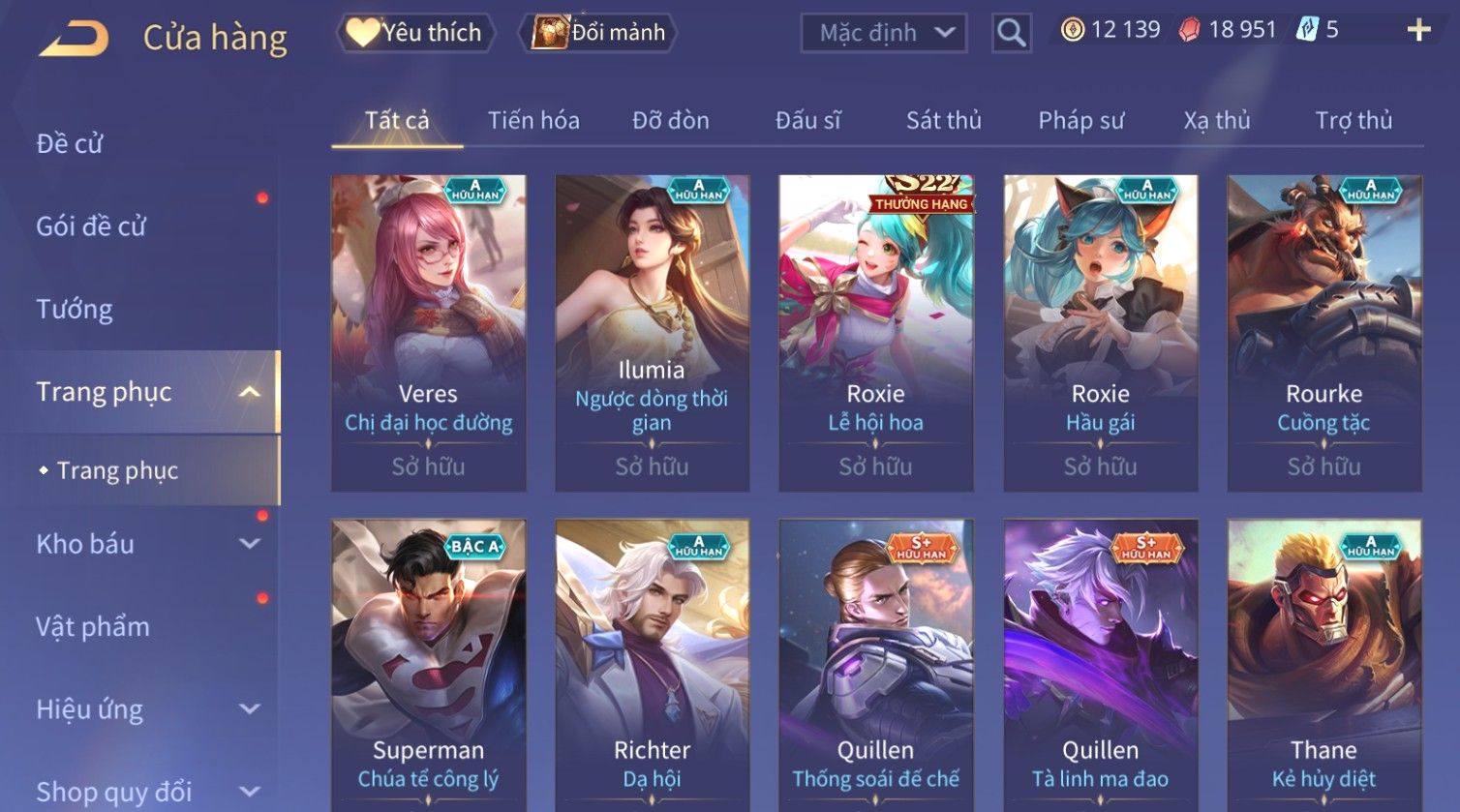The image size is (1460, 812).
Task: Select Superman Chúa tể công lý skin
Action: [428, 665]
